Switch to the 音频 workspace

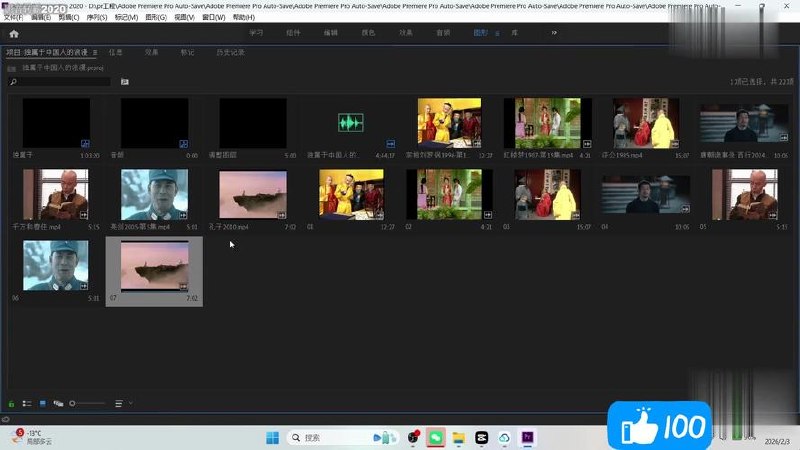point(443,33)
